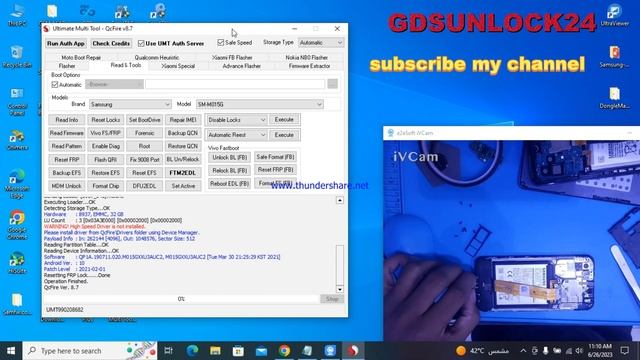Open the volume control in tray
The width and height of the screenshot is (640, 360).
(579, 351)
